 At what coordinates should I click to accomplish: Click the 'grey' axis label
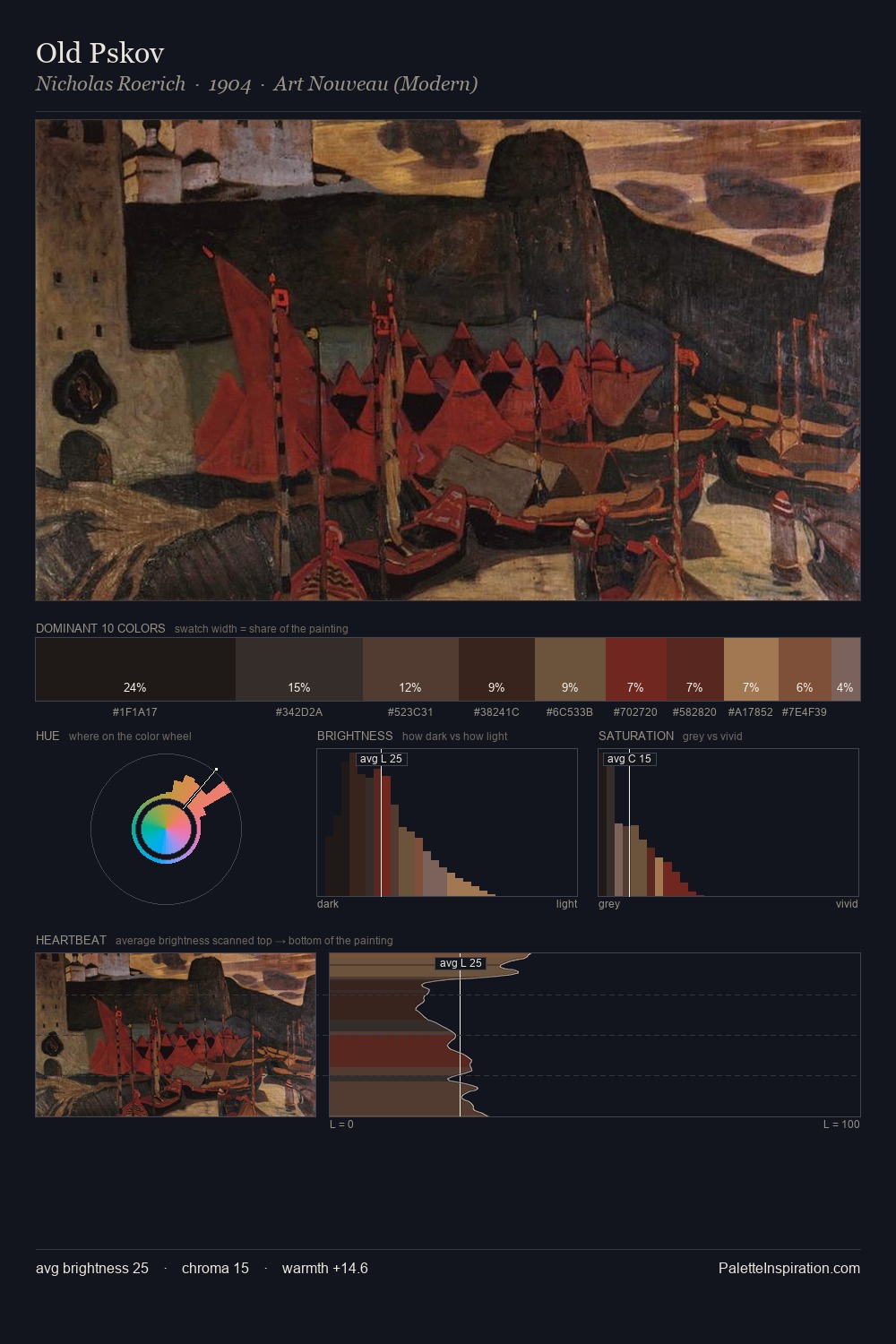coord(609,904)
